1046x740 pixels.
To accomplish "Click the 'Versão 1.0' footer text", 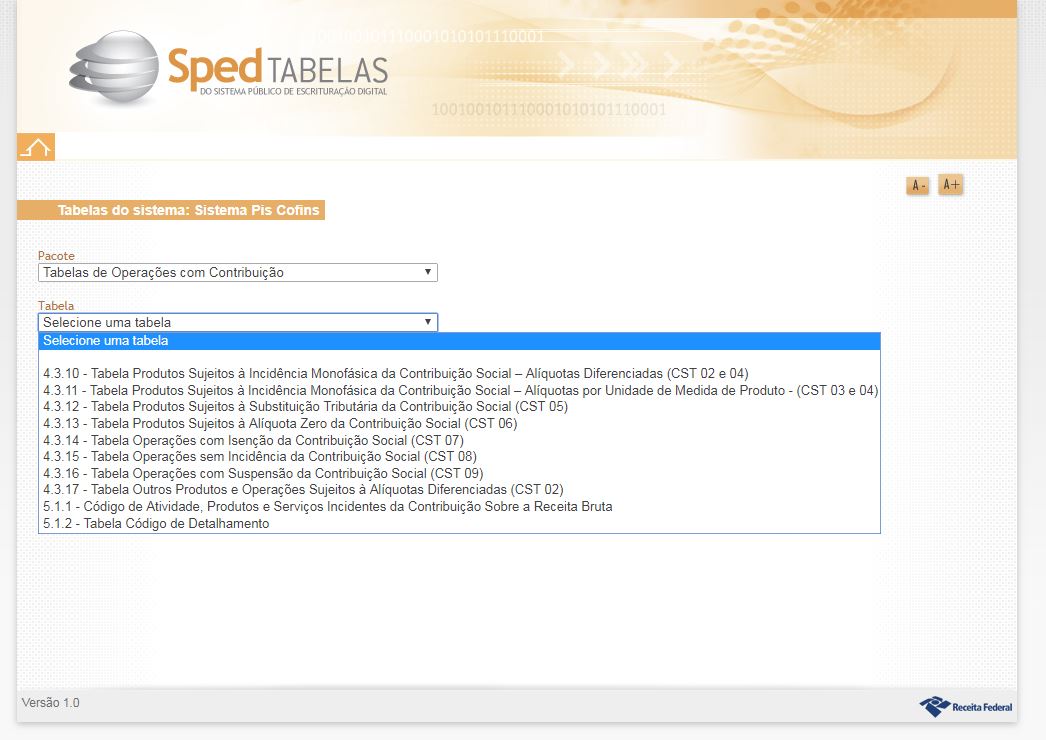I will (51, 703).
